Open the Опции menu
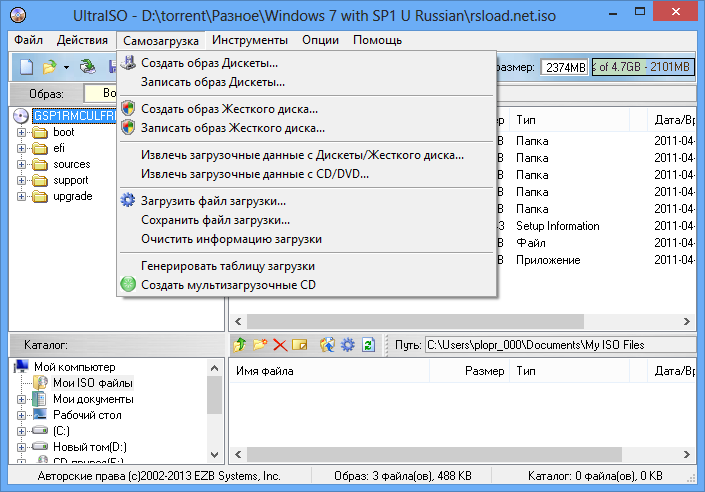The height and width of the screenshot is (492, 705). click(x=320, y=40)
